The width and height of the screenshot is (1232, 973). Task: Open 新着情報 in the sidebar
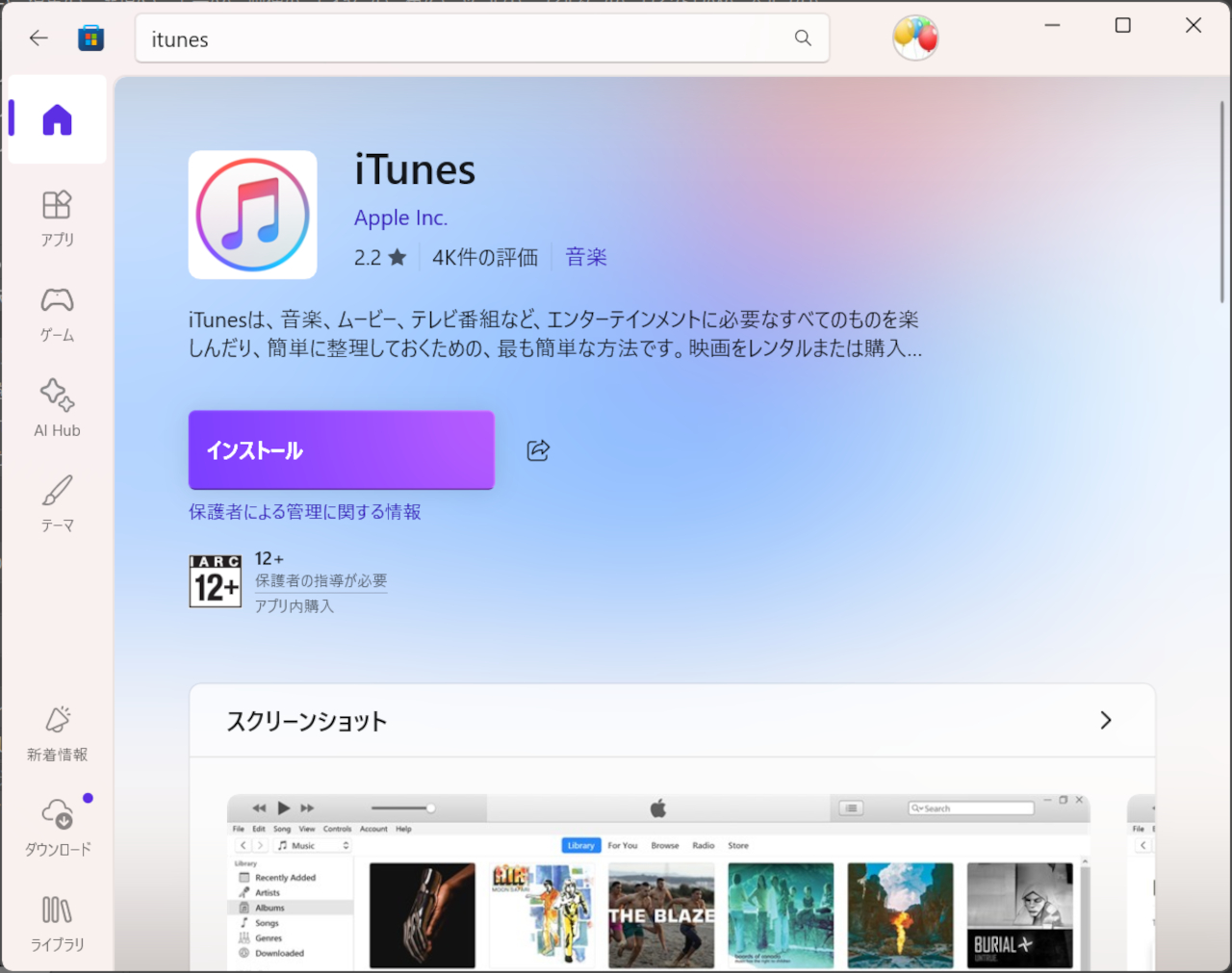(x=57, y=733)
